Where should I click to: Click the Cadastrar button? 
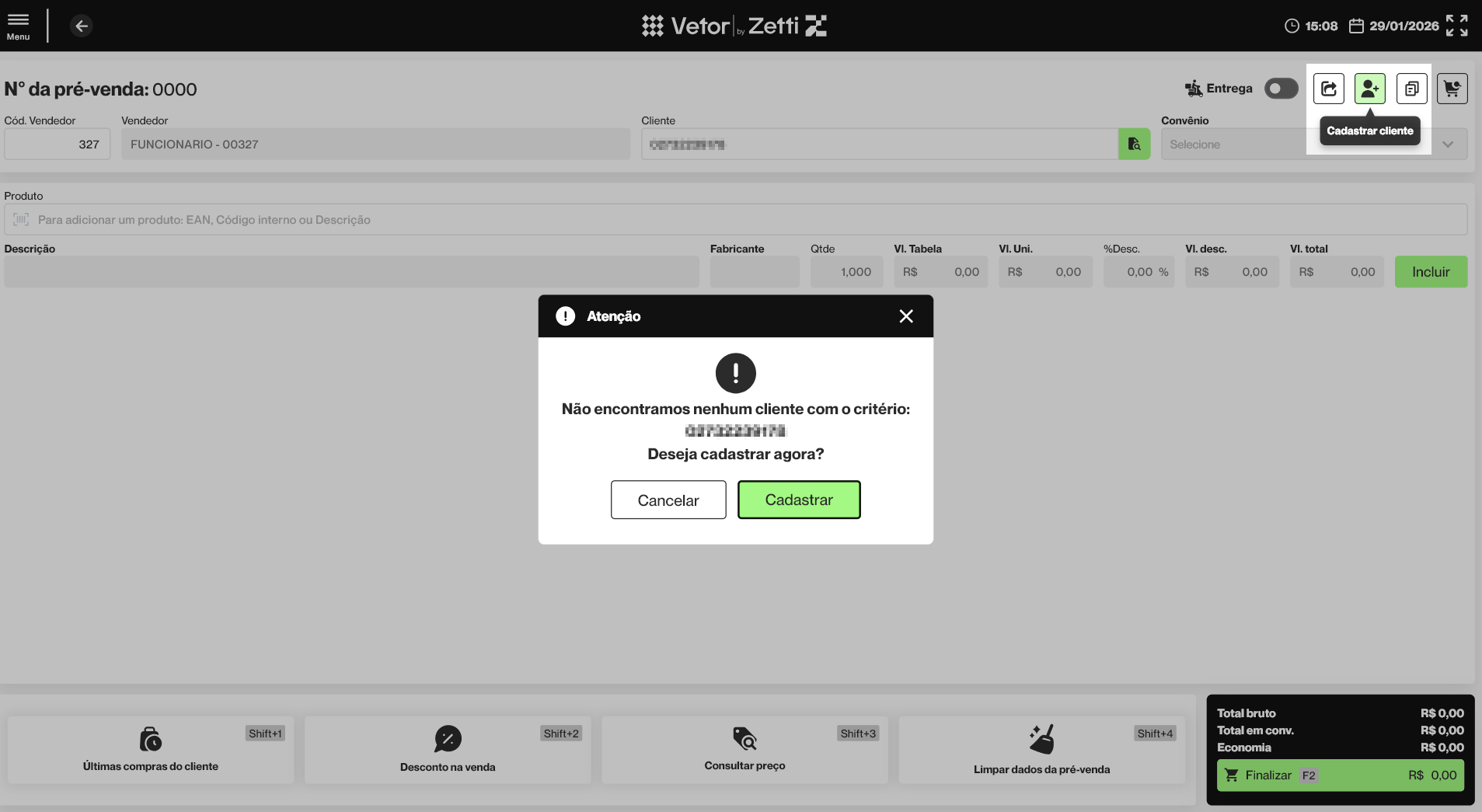click(799, 500)
